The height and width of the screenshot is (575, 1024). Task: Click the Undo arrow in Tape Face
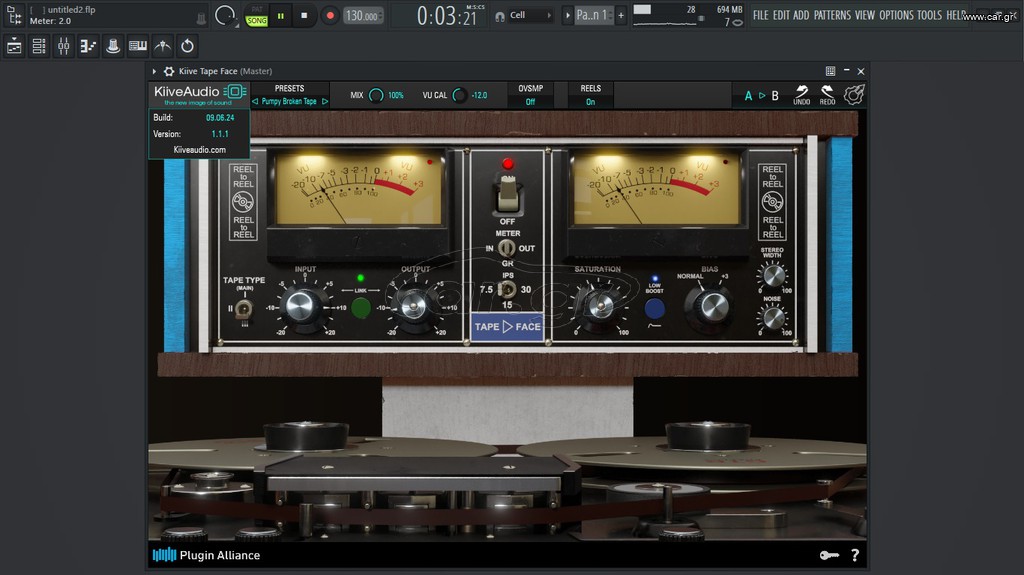coord(801,95)
